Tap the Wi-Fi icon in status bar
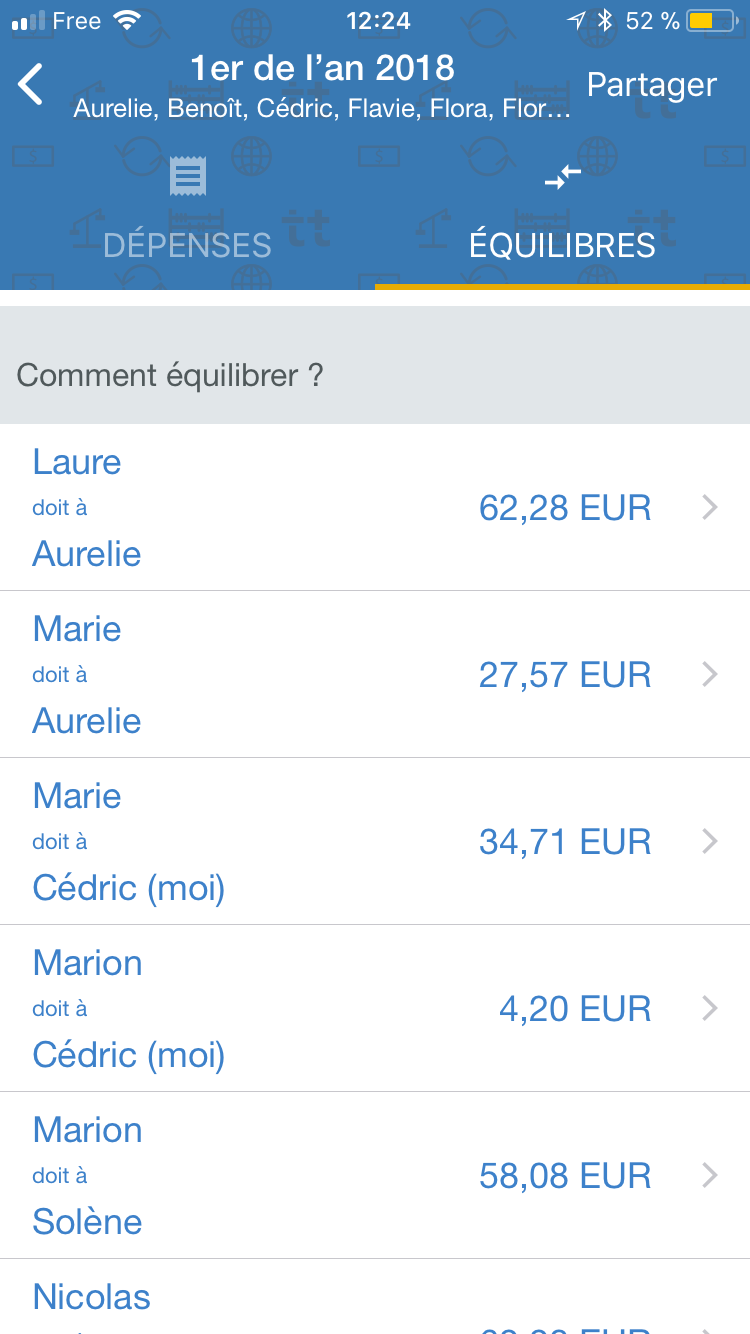The width and height of the screenshot is (750, 1334). click(127, 21)
